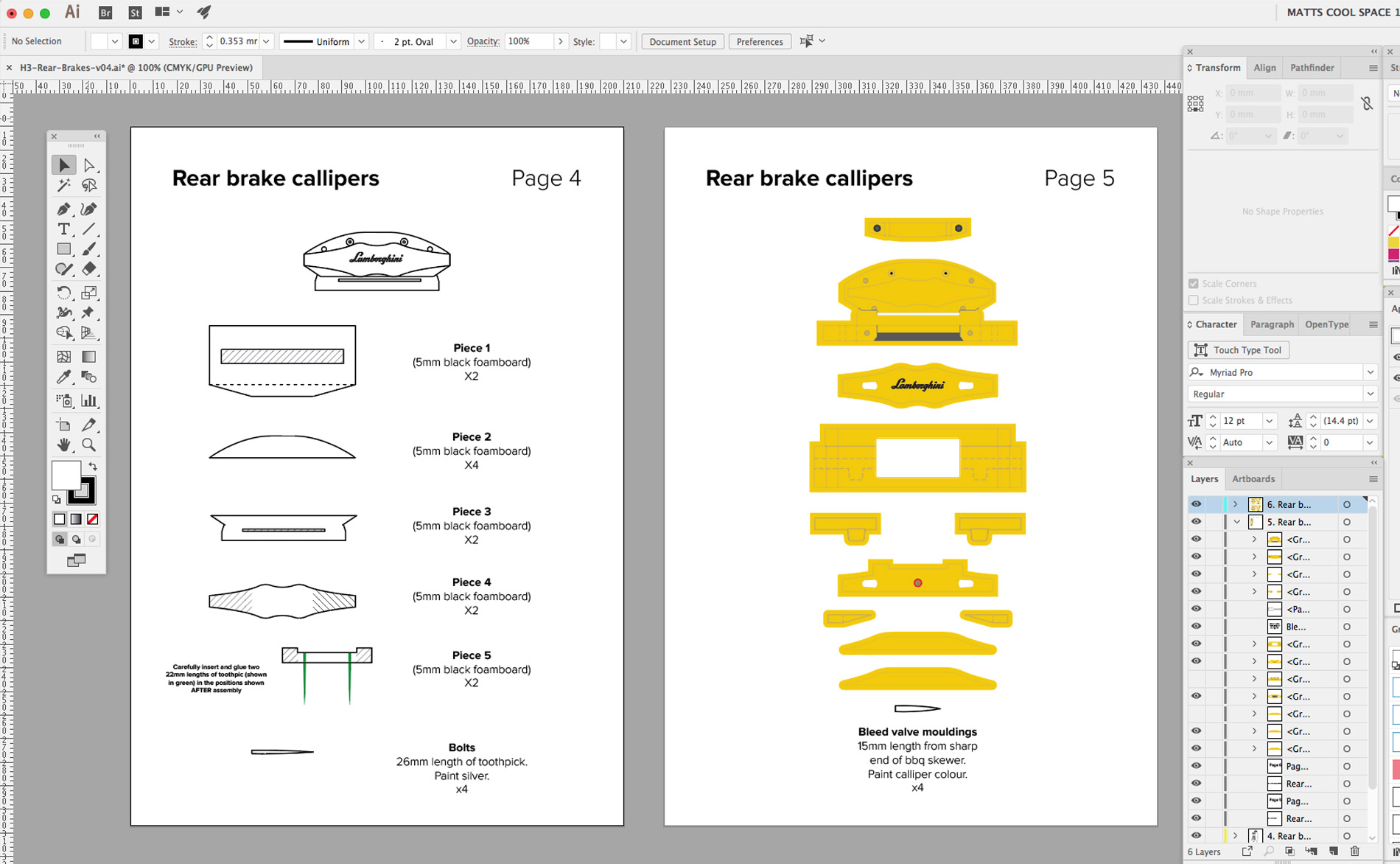Select the Eyedropper tool
Image resolution: width=1400 pixels, height=864 pixels.
64,377
